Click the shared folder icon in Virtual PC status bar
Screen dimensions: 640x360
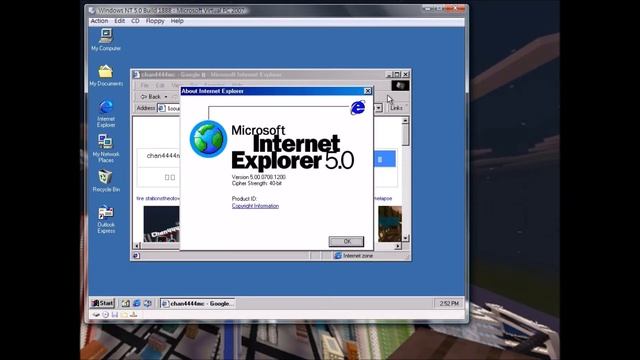(124, 315)
